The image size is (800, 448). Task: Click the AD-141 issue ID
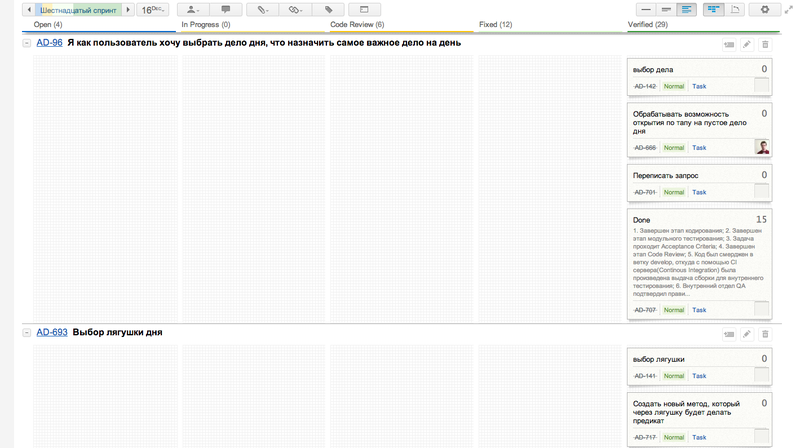pos(645,376)
